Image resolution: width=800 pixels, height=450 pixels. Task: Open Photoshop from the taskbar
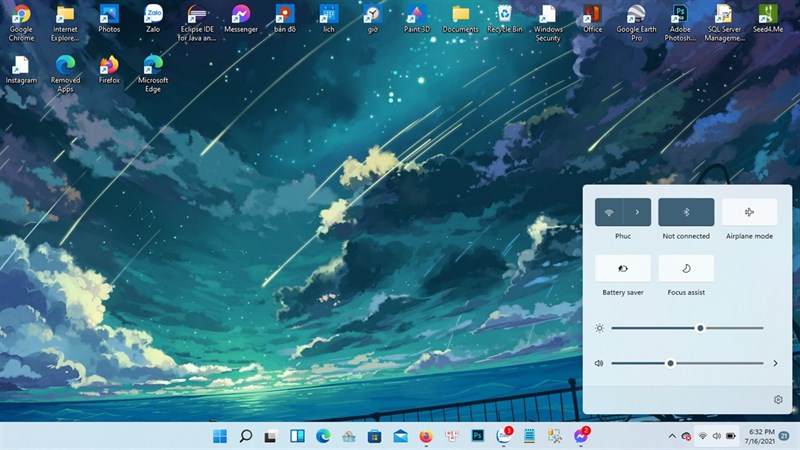tap(478, 437)
